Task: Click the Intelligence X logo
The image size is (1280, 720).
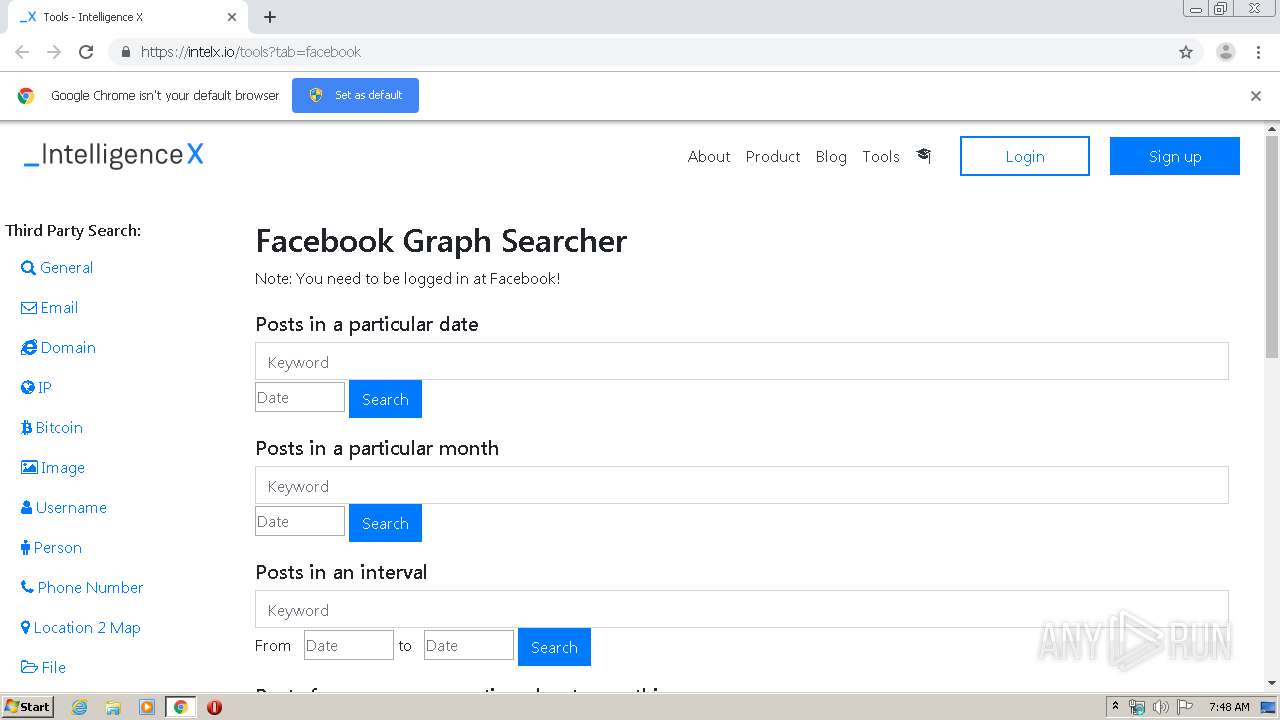Action: [x=114, y=155]
